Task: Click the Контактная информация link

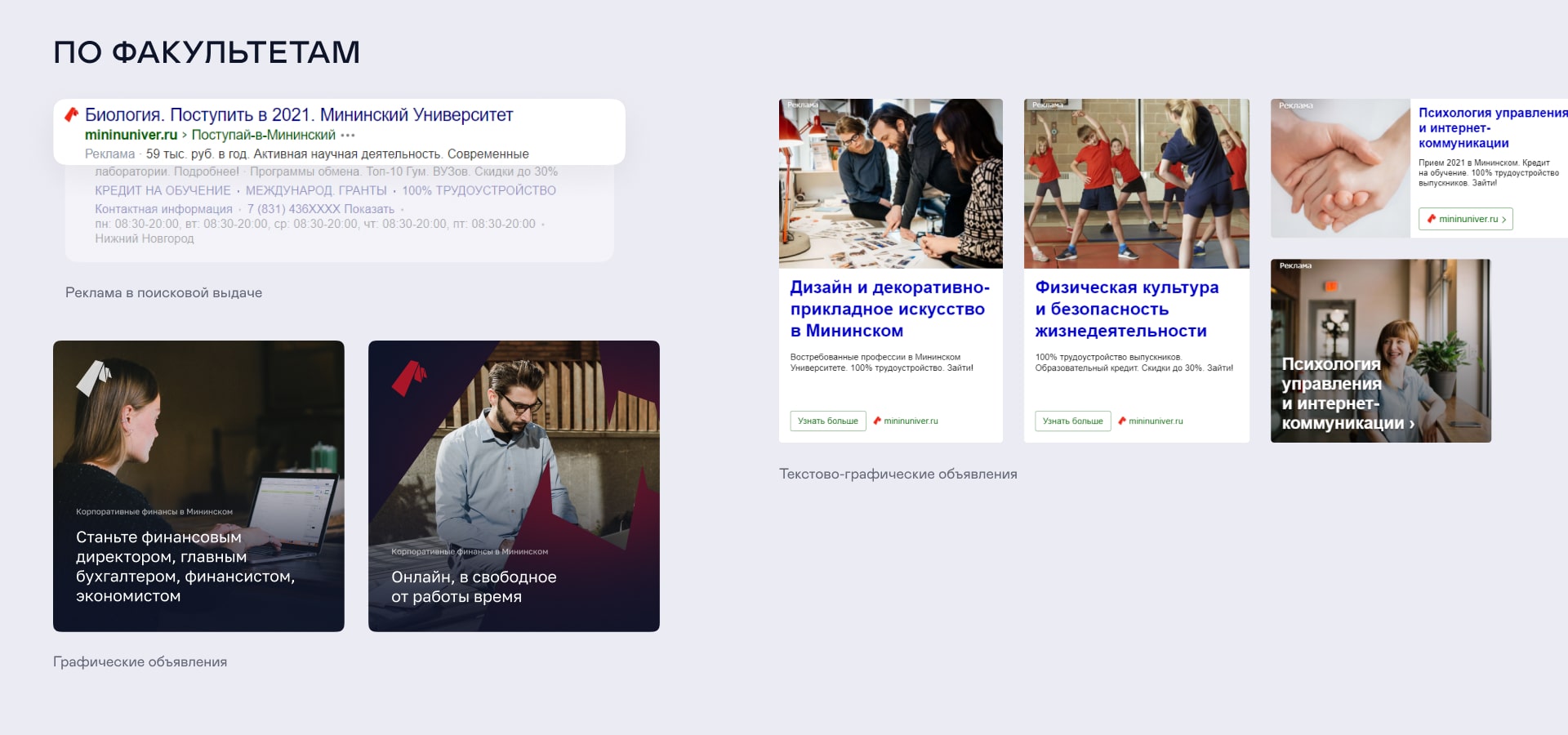Action: click(163, 209)
